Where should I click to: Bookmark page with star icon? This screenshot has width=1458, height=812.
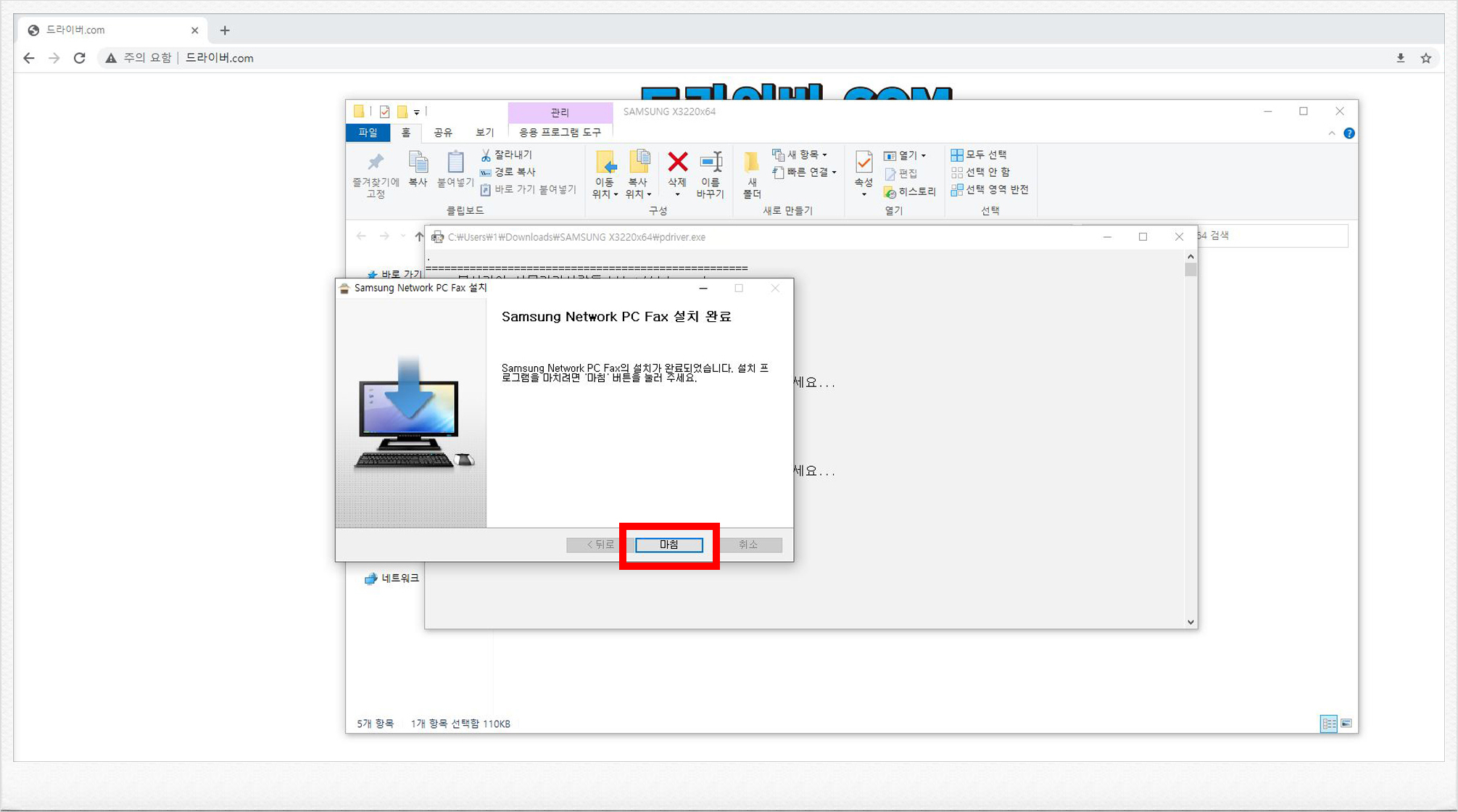pyautogui.click(x=1425, y=58)
